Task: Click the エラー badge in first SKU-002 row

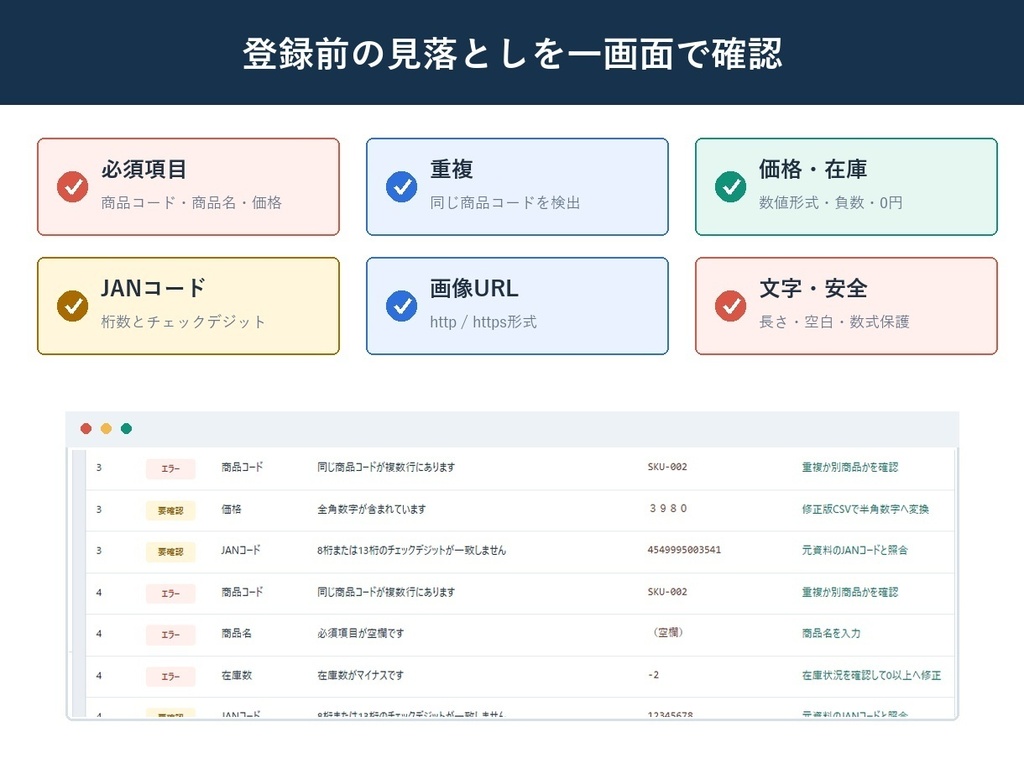Action: [x=170, y=469]
